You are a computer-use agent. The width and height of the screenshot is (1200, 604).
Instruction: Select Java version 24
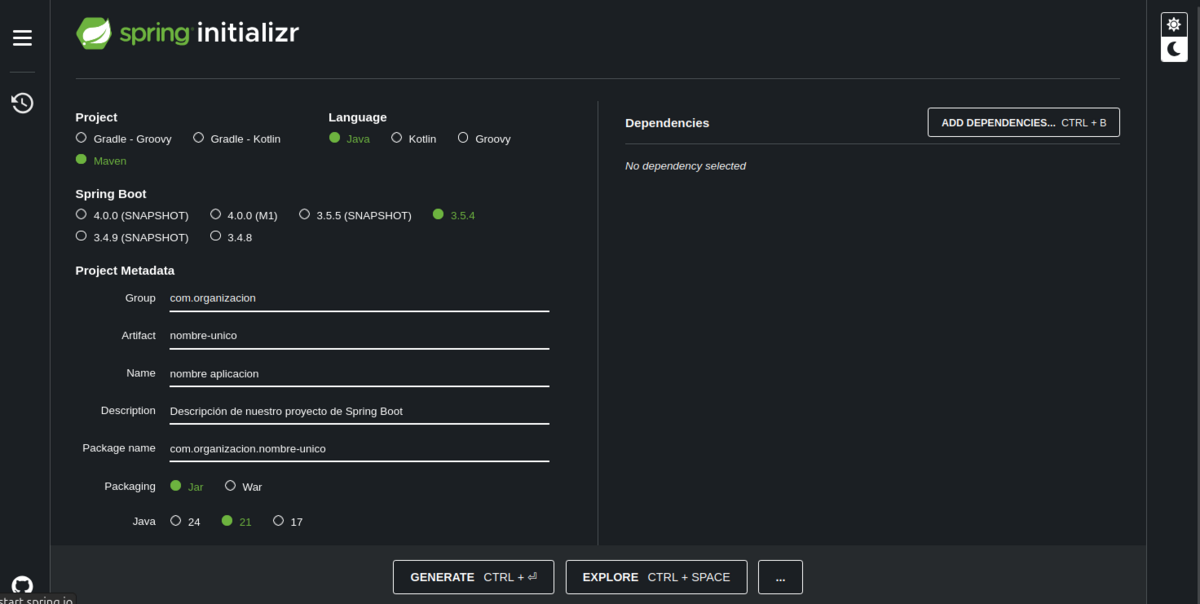tap(186, 521)
